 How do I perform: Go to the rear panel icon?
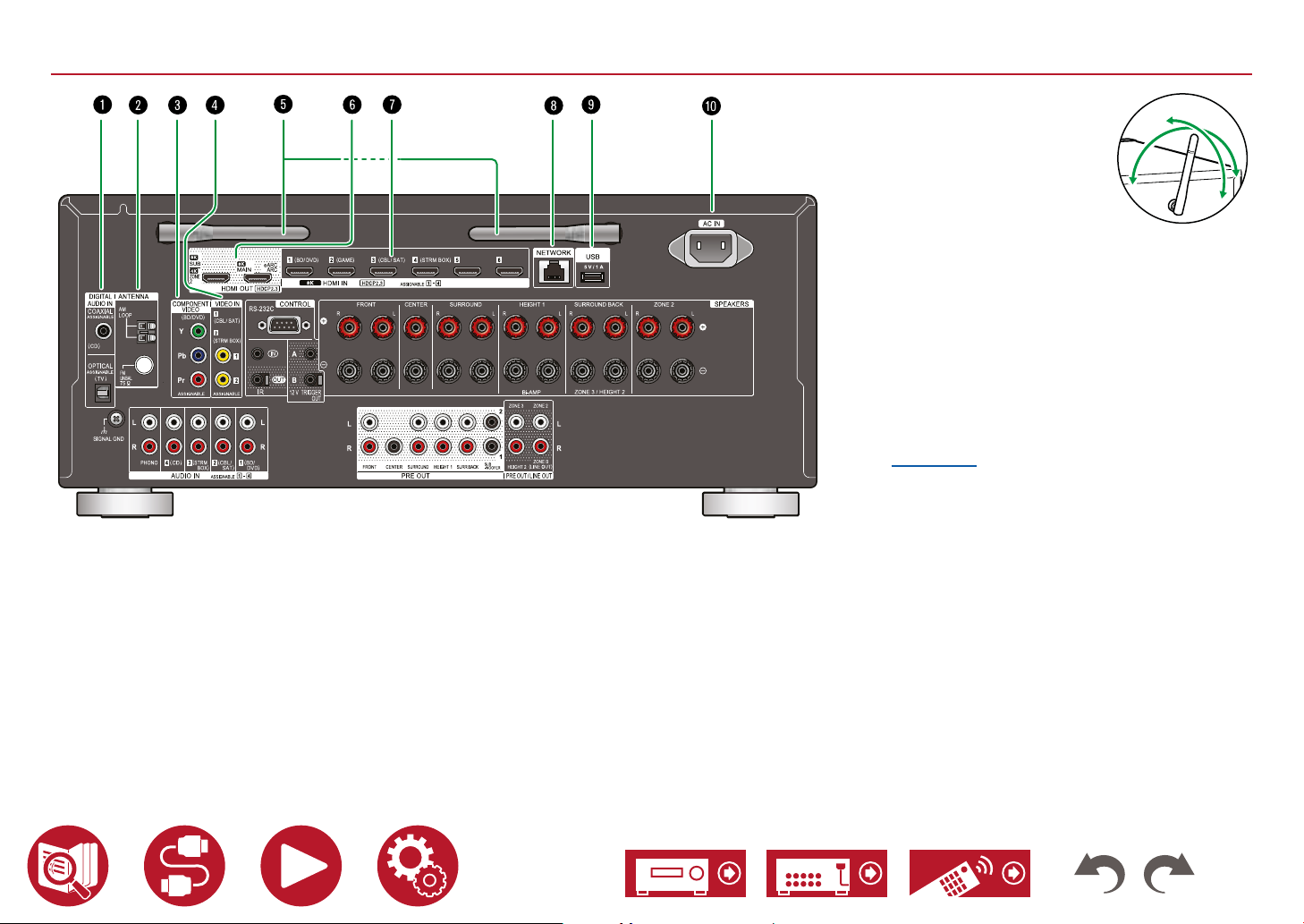[826, 873]
